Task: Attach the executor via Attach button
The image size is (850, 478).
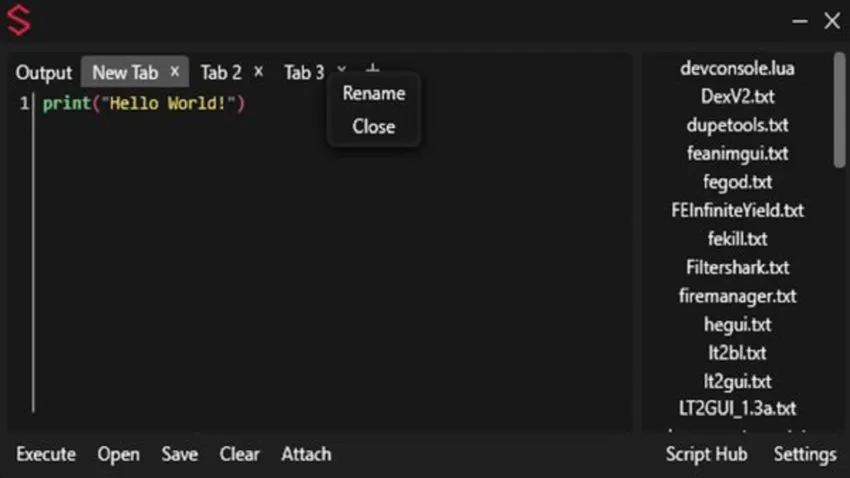Action: pyautogui.click(x=306, y=454)
